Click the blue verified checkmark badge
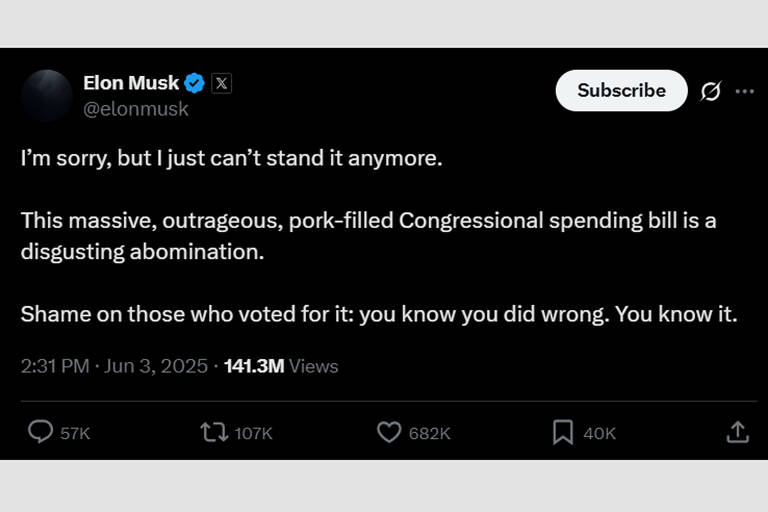Screen dimensions: 768x512 [x=195, y=83]
